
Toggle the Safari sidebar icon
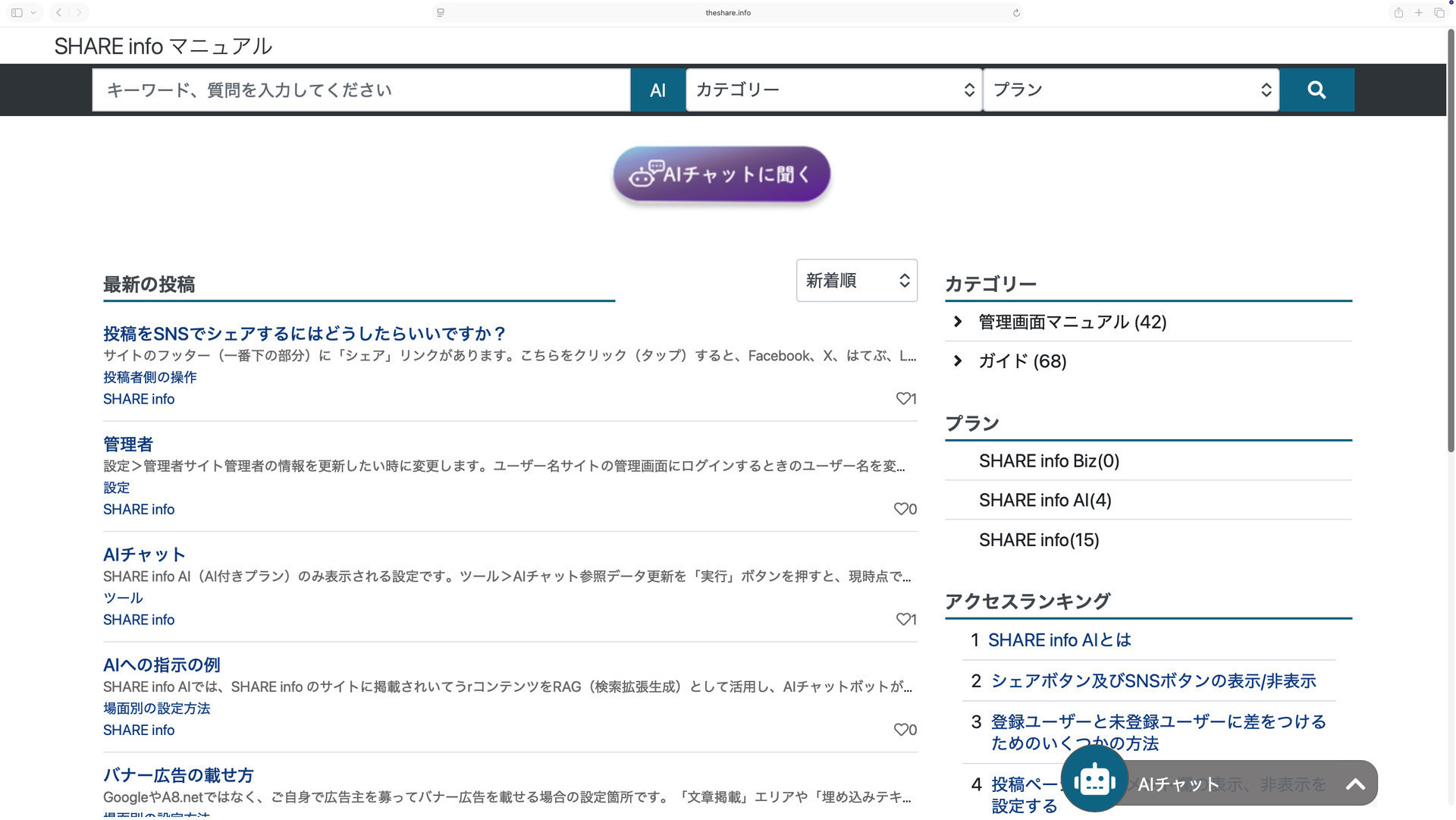(17, 12)
